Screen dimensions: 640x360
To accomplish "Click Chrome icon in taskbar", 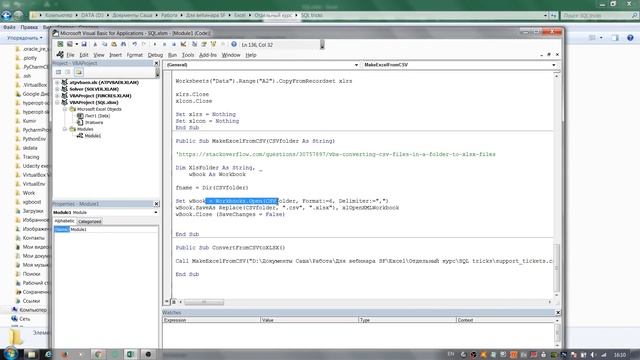I will click(x=98, y=354).
